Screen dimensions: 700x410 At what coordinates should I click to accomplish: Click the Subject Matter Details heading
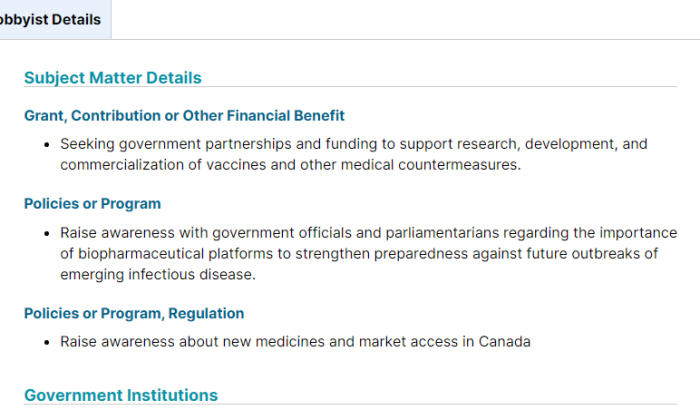113,78
